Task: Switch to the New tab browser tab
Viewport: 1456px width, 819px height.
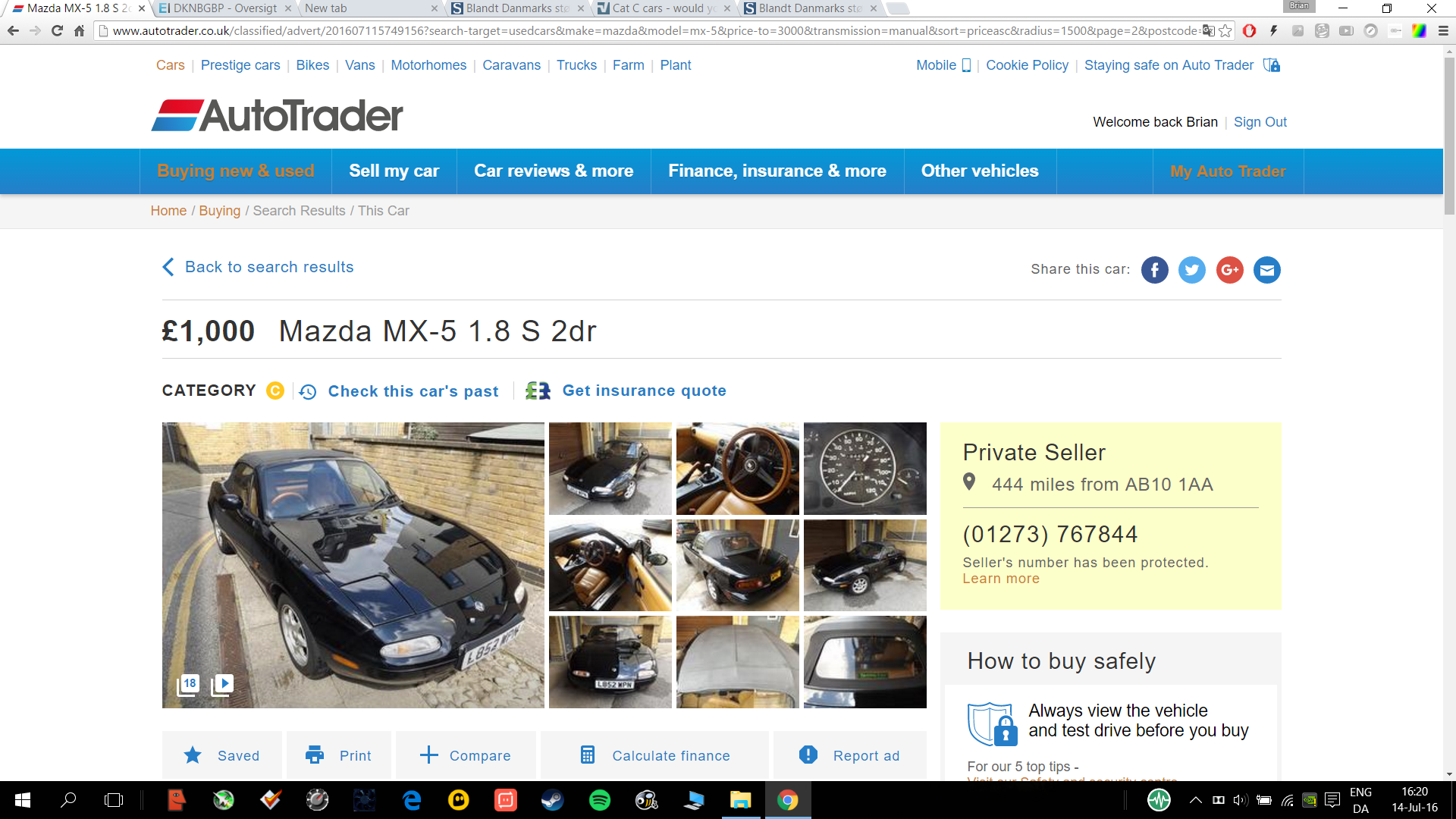Action: coord(369,8)
